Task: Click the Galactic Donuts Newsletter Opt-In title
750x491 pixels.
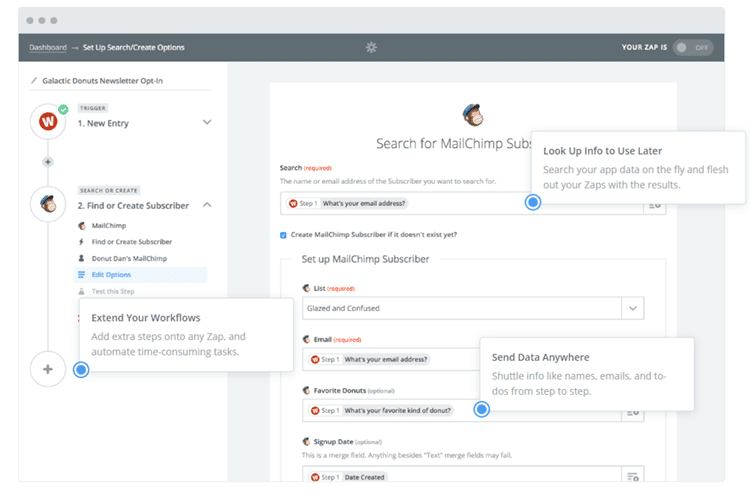Action: click(x=102, y=81)
